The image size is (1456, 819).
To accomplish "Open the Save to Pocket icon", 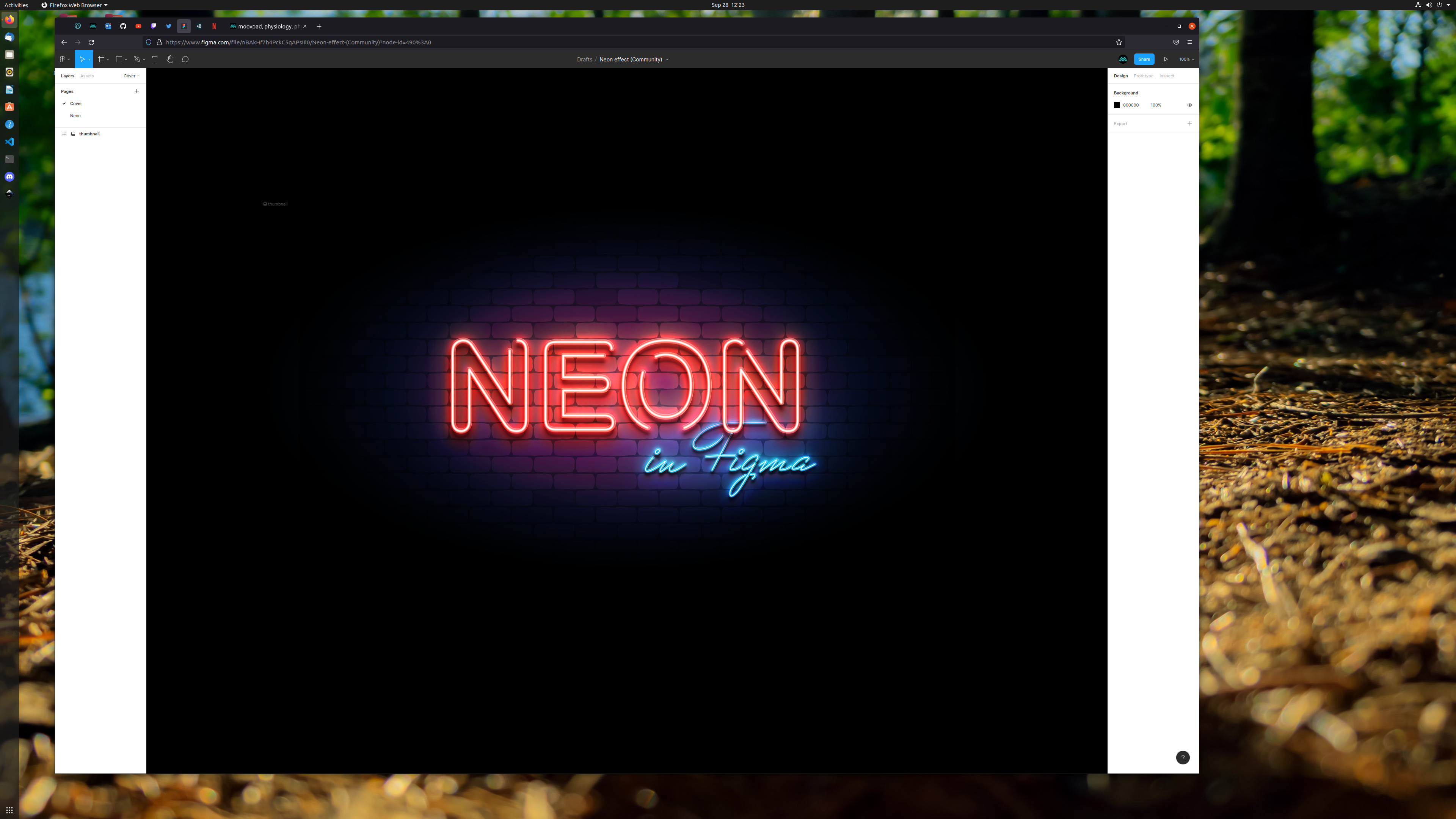I will tap(1176, 42).
